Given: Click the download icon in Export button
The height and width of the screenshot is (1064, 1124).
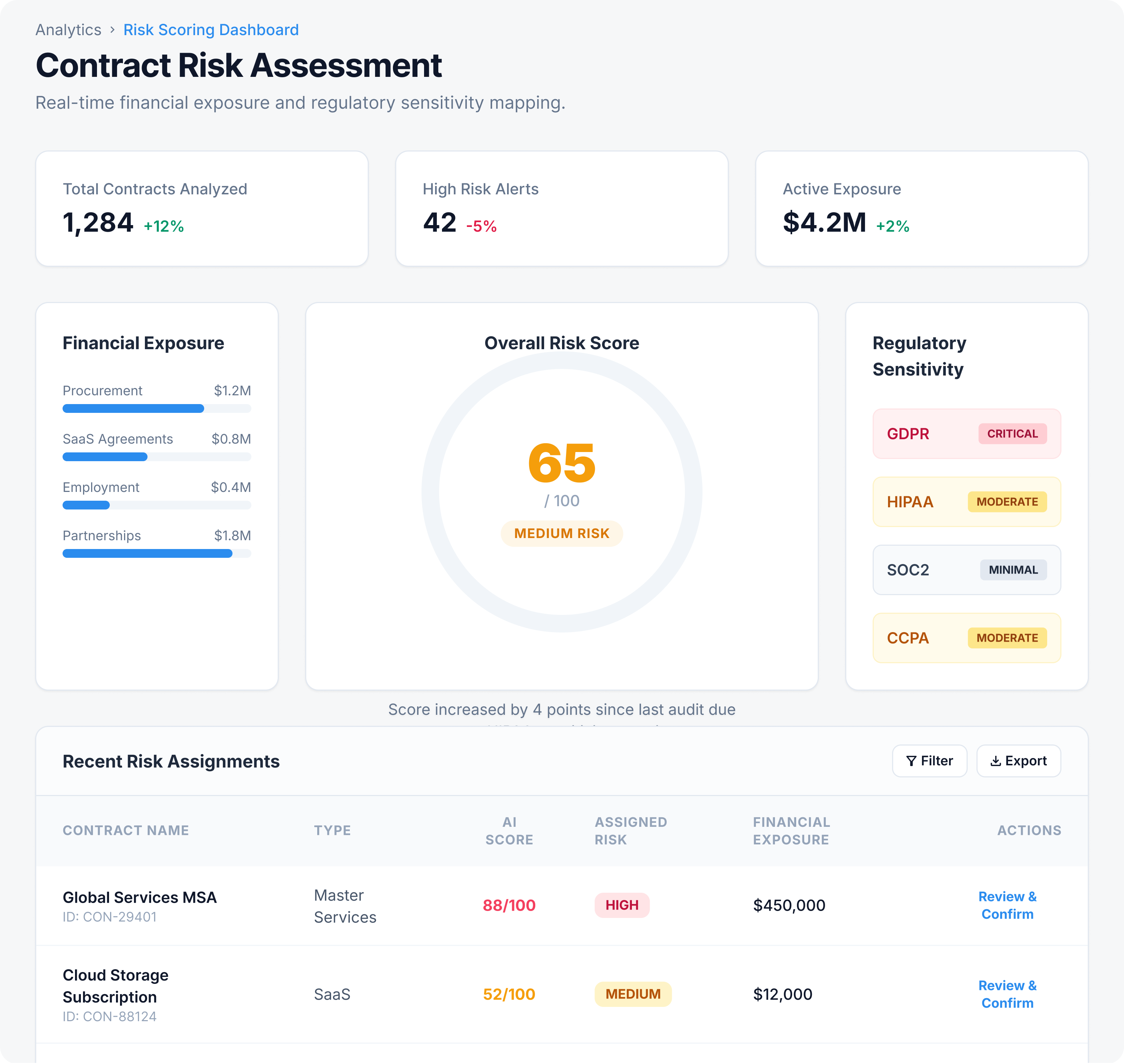Looking at the screenshot, I should click(x=995, y=761).
